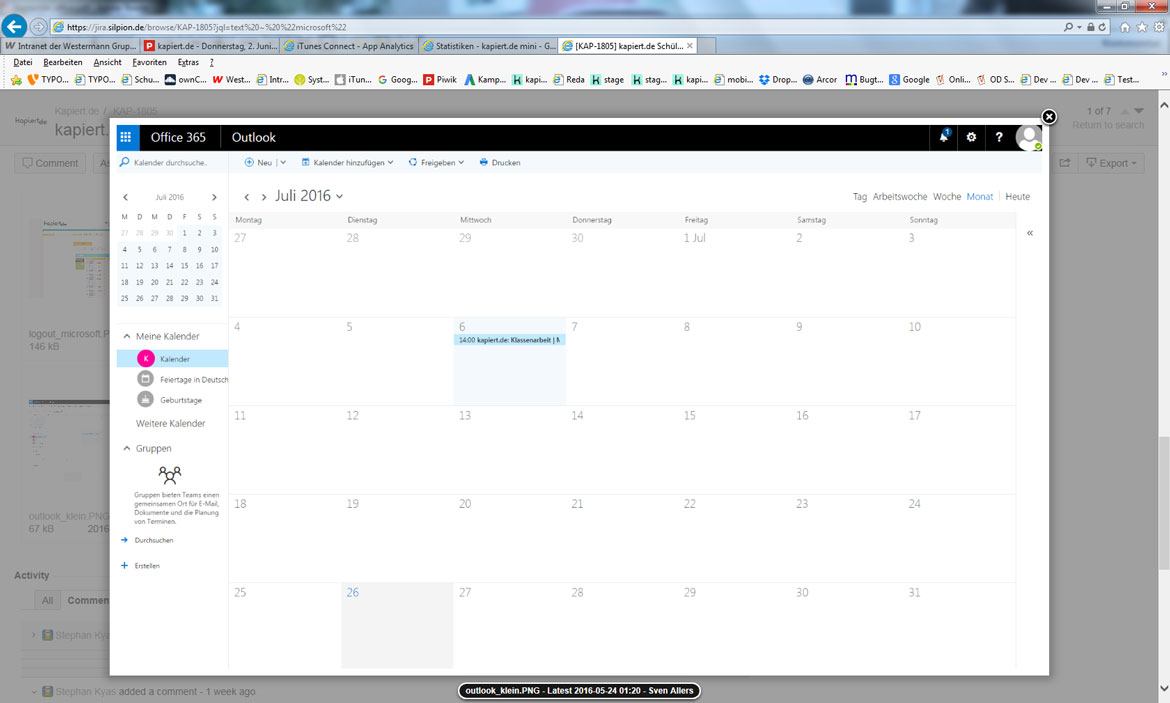The image size is (1170, 703).
Task: Close the image lightbox overlay
Action: (1048, 117)
